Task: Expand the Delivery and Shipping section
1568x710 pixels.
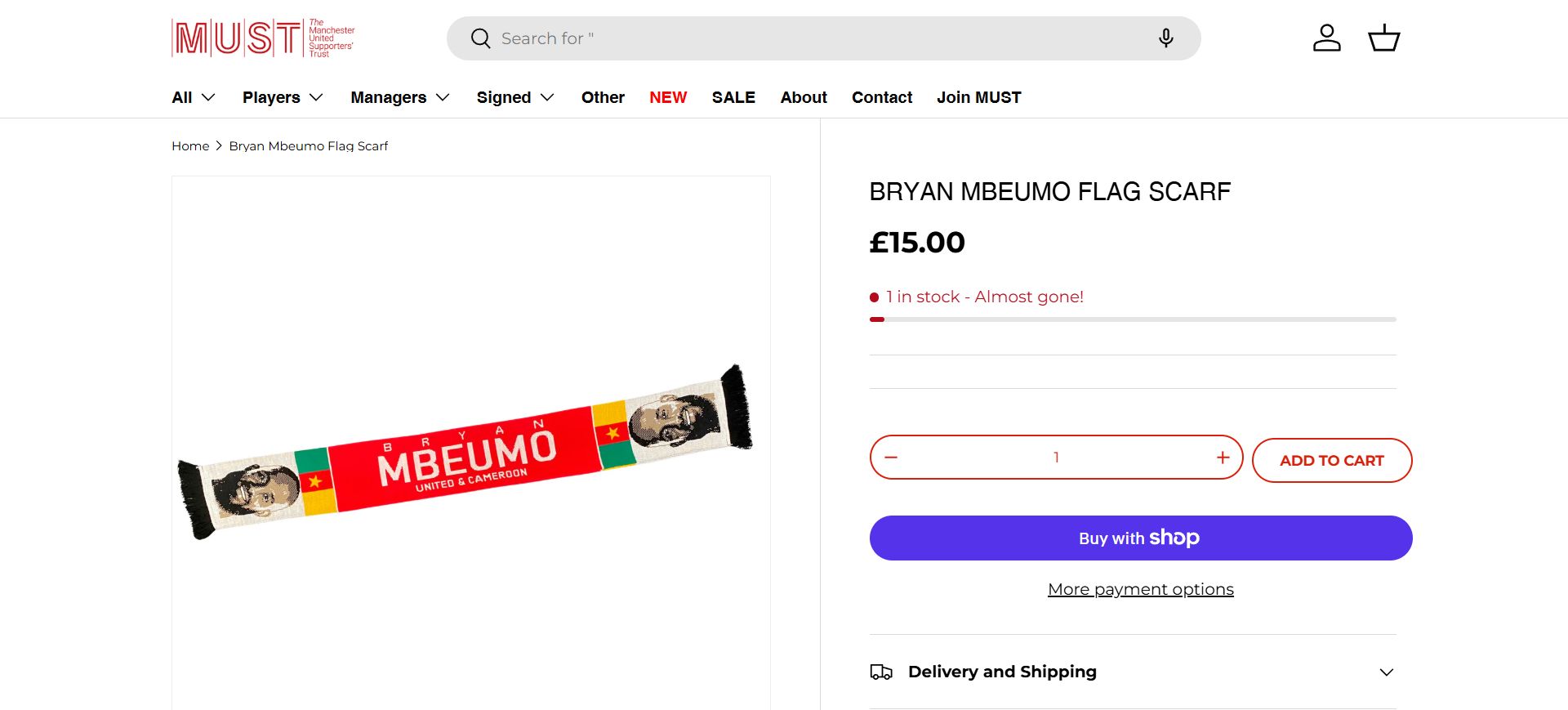Action: pyautogui.click(x=1140, y=672)
